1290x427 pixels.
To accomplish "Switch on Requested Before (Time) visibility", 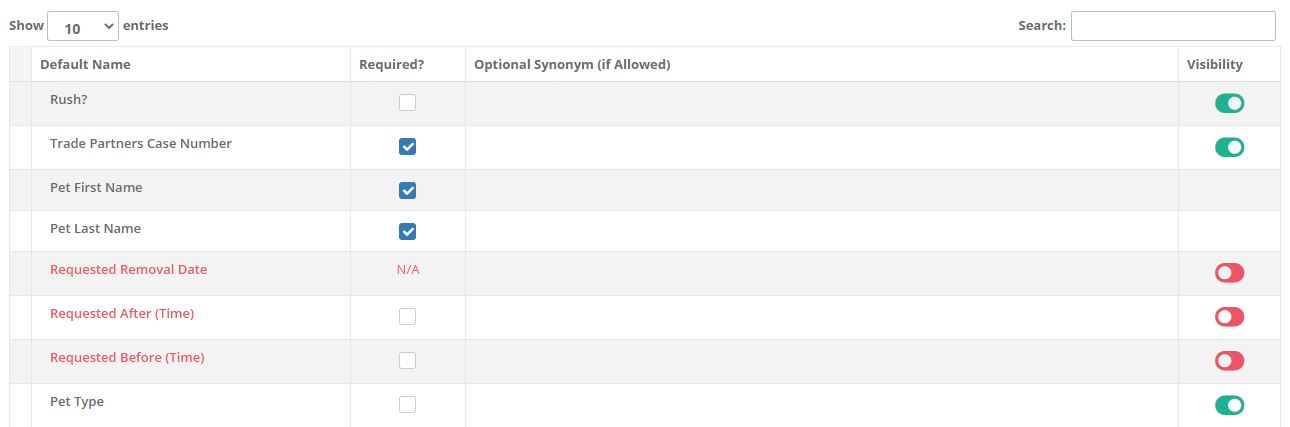I will click(x=1229, y=360).
